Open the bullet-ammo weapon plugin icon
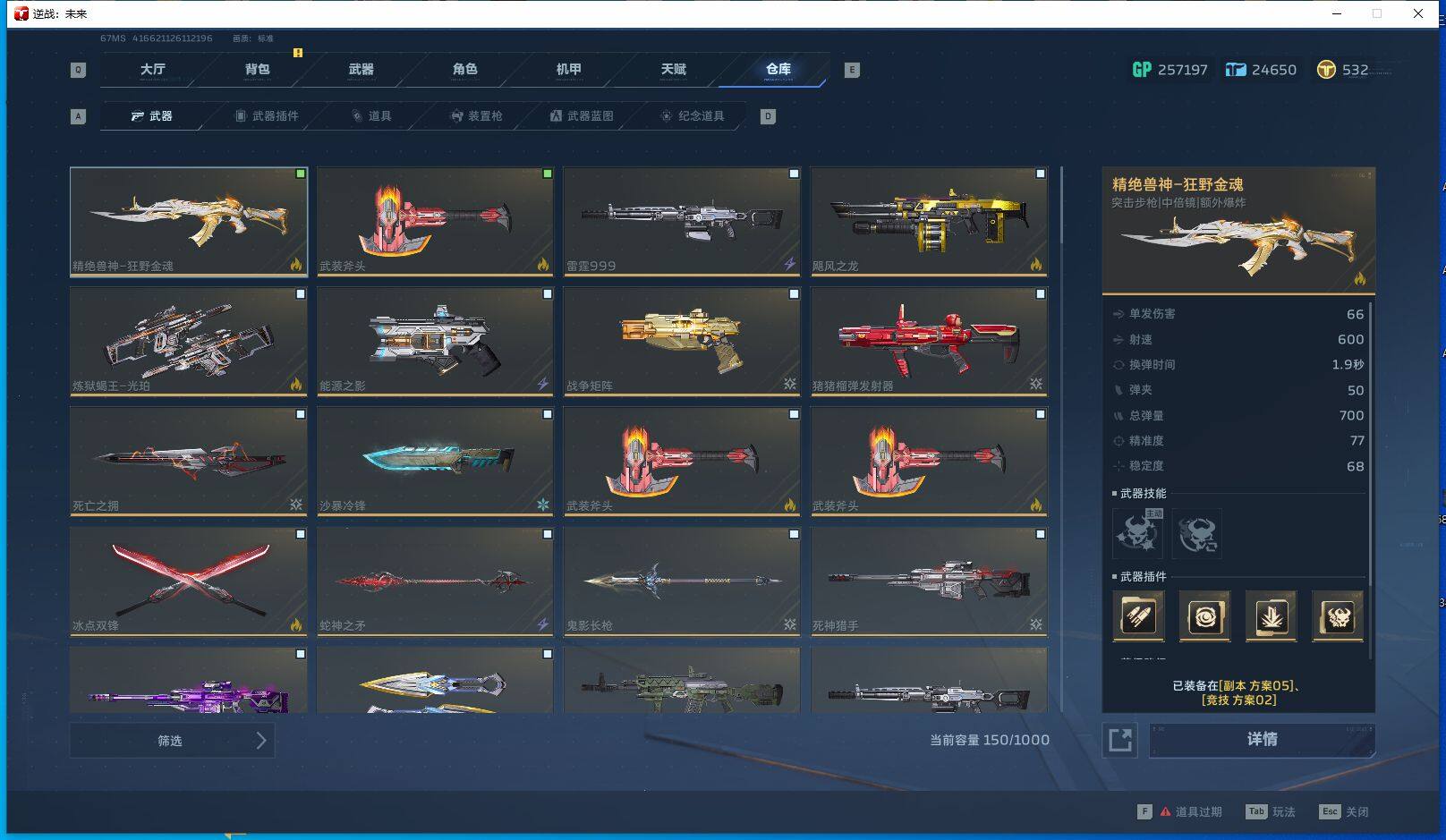Viewport: 1446px width, 840px height. [1138, 615]
